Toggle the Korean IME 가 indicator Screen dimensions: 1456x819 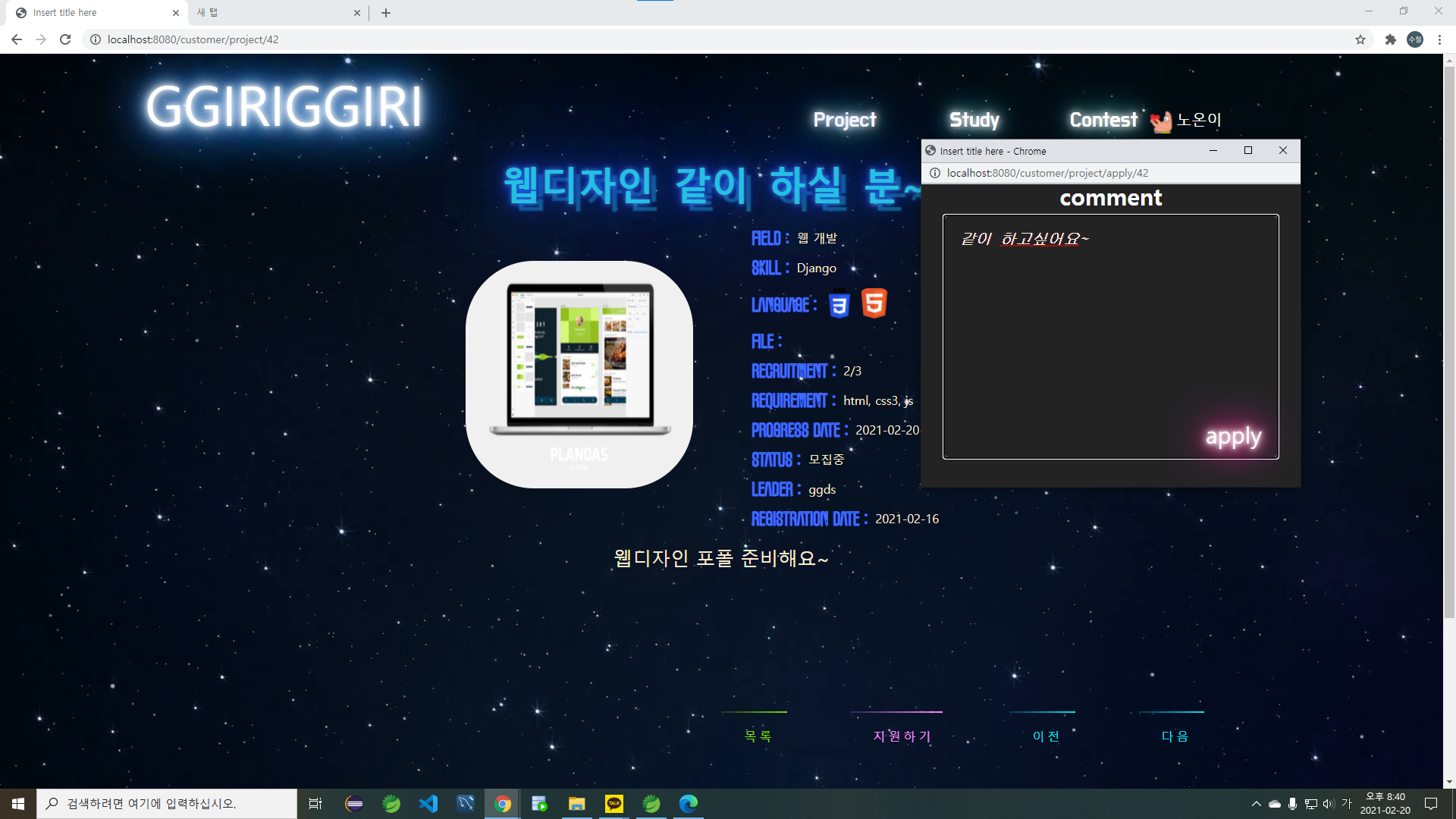point(1348,803)
